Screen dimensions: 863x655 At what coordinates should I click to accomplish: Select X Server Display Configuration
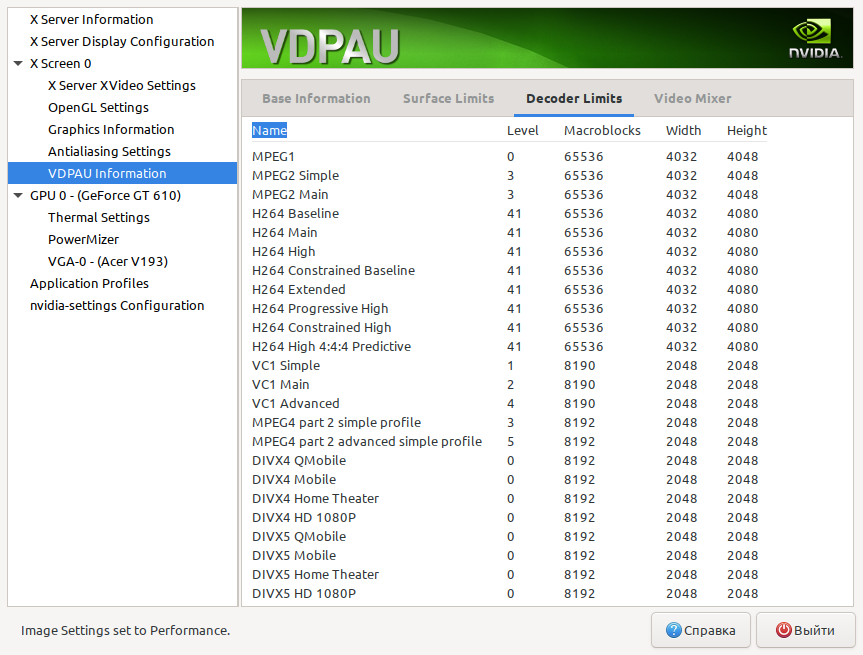point(122,41)
